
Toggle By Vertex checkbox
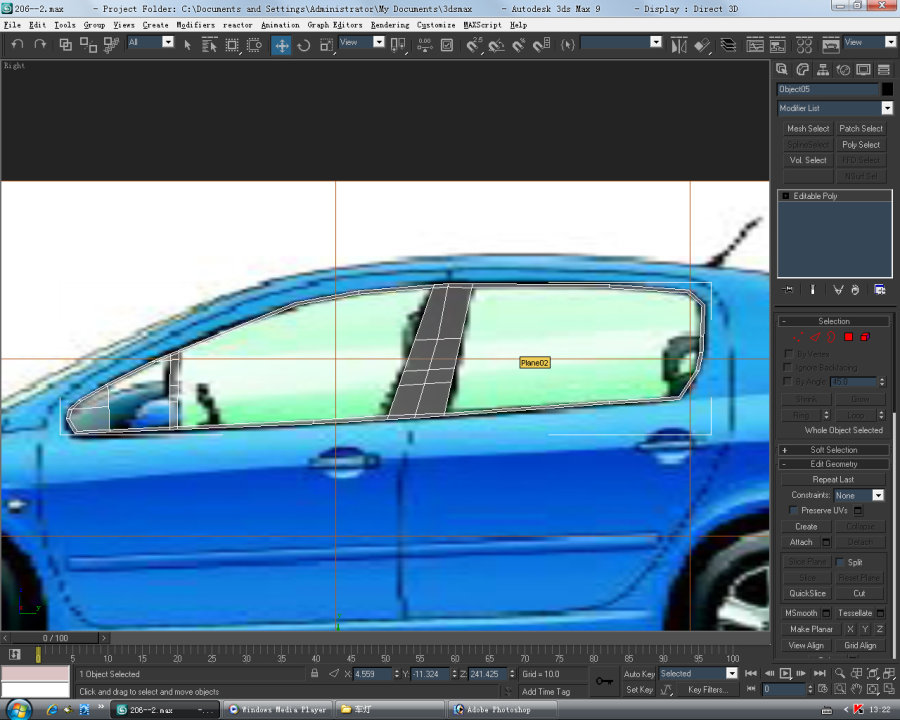(x=788, y=354)
